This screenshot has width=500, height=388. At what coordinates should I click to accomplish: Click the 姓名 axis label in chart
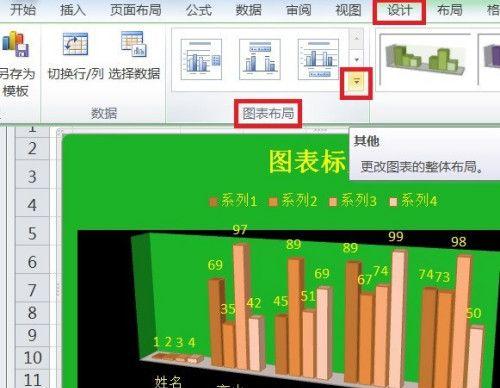[x=168, y=382]
